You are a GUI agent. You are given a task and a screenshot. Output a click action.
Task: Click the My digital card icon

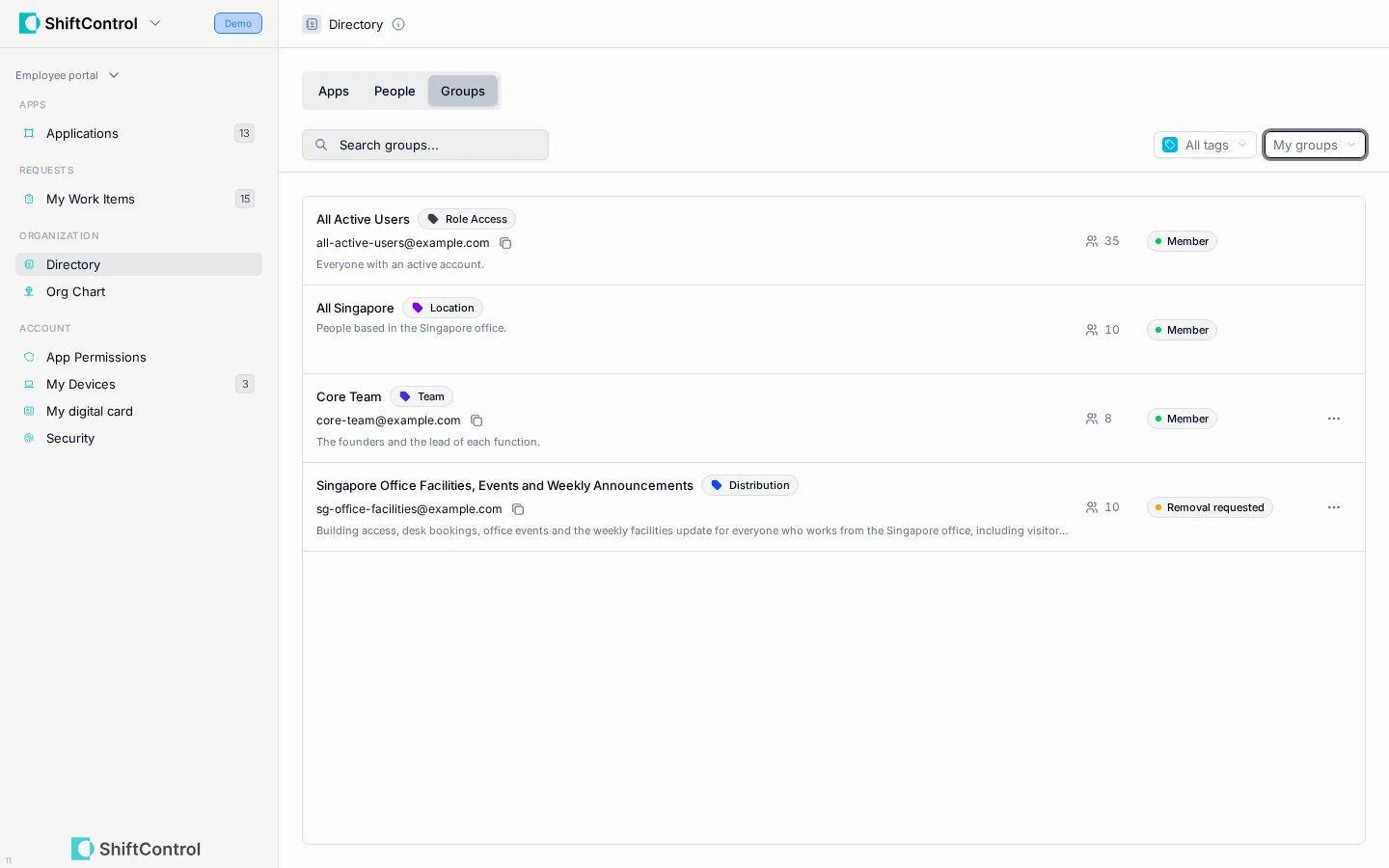click(x=29, y=411)
